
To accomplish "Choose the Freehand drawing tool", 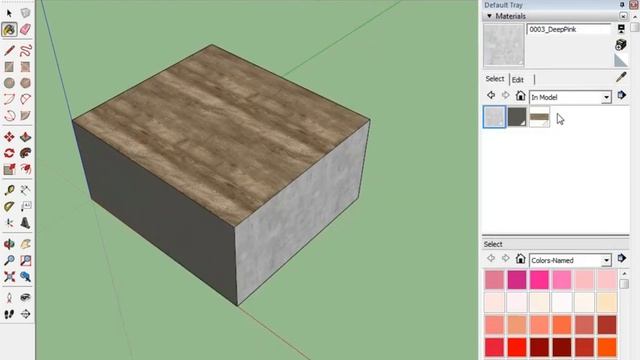I will click(x=25, y=51).
